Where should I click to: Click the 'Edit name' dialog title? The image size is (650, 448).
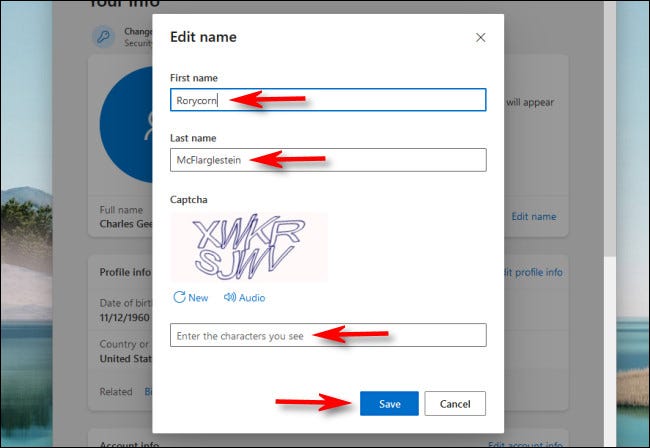[x=204, y=38]
